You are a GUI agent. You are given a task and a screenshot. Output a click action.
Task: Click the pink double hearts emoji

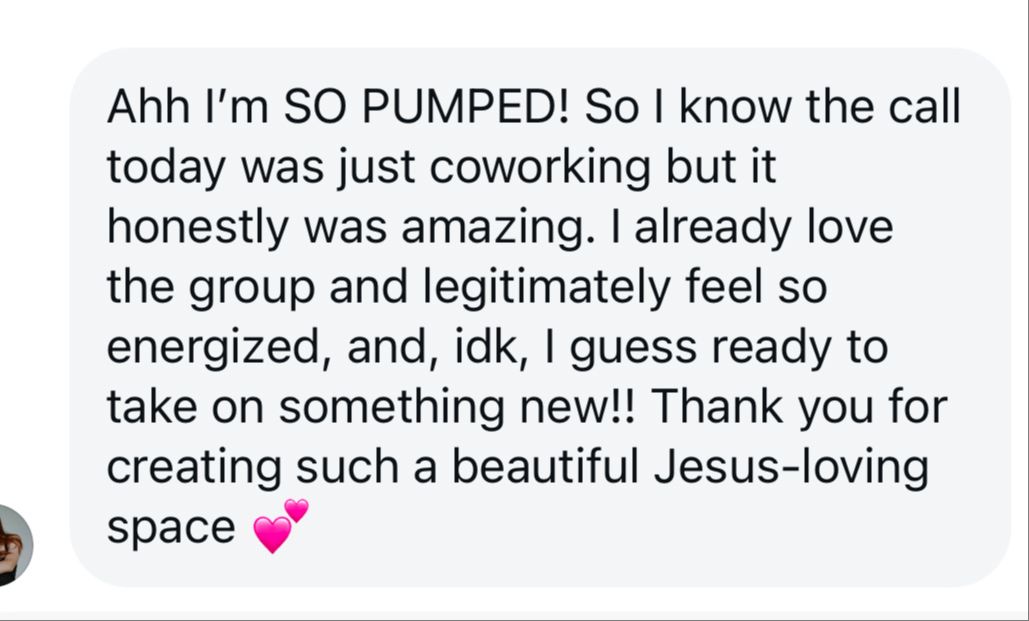[x=280, y=526]
